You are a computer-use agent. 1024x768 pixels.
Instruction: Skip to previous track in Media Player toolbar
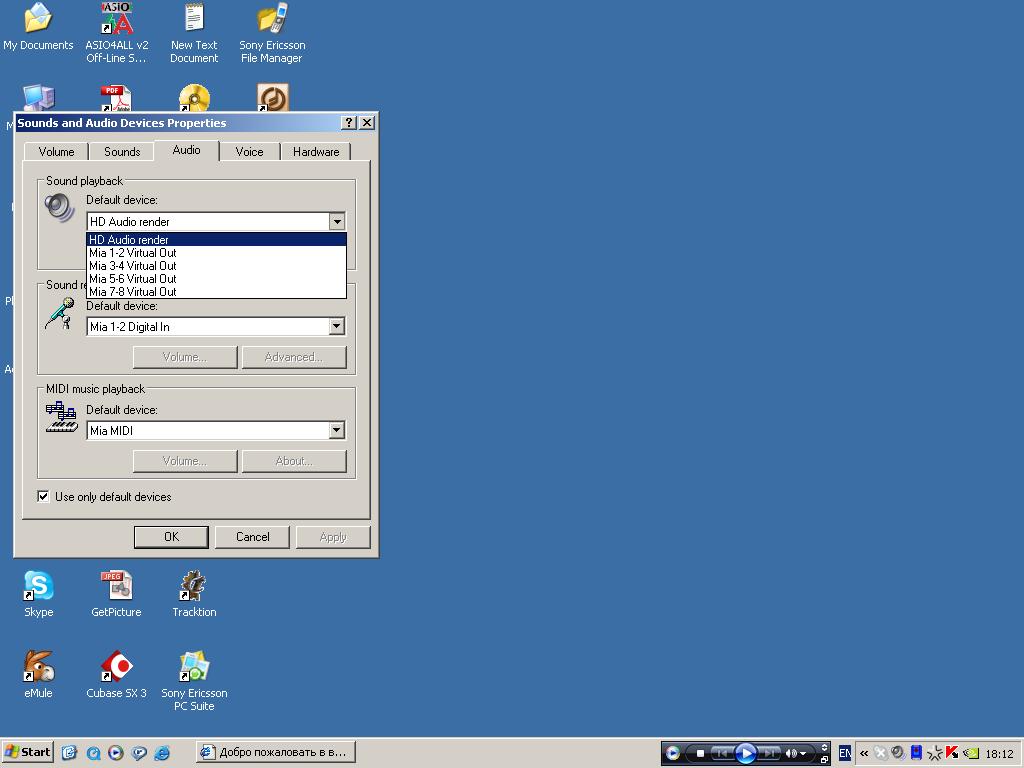[x=722, y=753]
